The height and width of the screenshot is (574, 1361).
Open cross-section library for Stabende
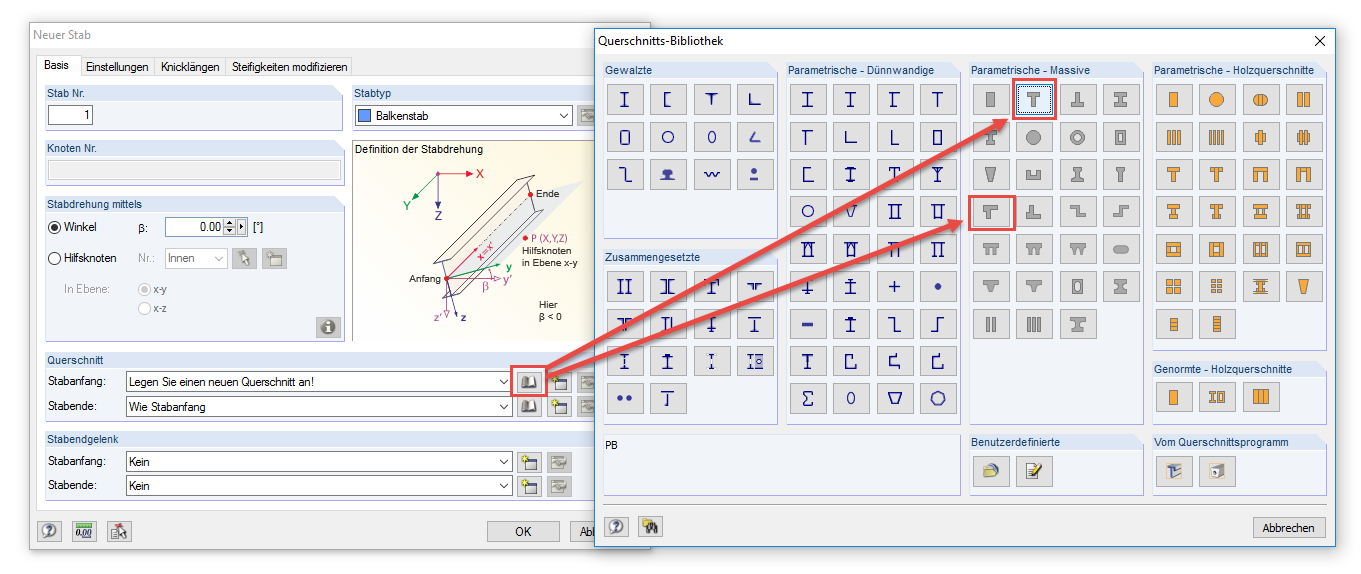528,407
